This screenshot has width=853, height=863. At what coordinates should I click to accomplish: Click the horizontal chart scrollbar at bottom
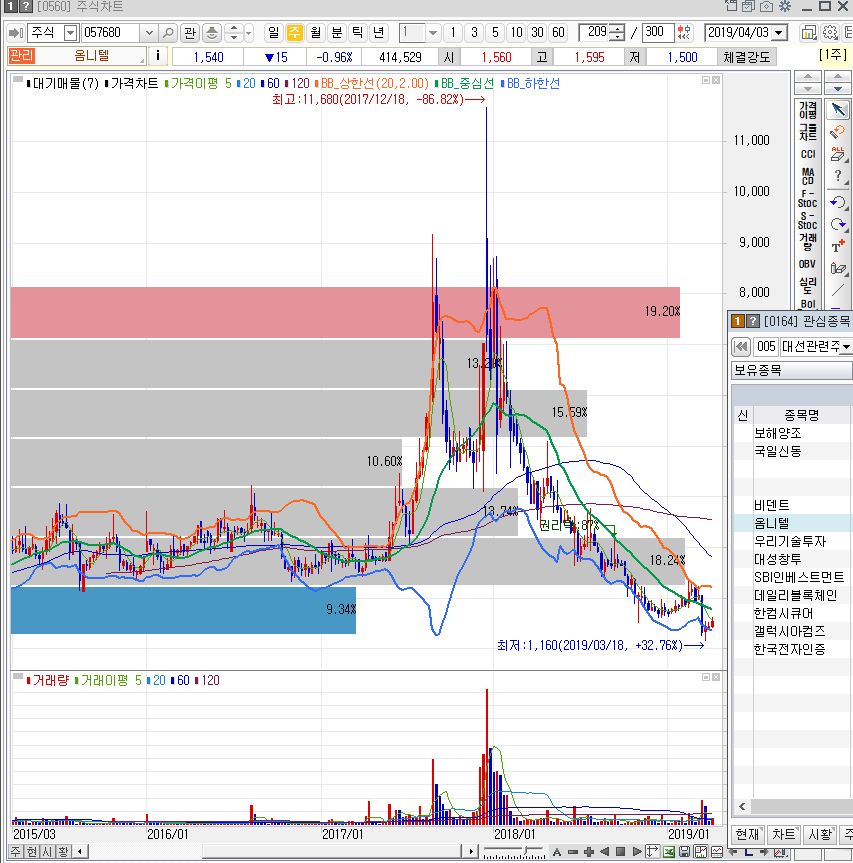tap(275, 851)
